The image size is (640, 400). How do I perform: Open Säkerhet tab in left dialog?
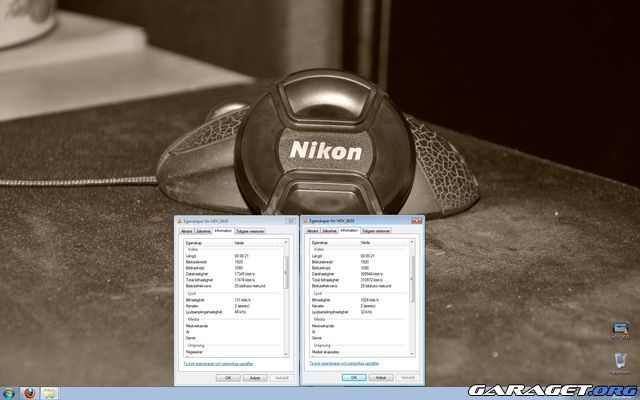coord(203,230)
